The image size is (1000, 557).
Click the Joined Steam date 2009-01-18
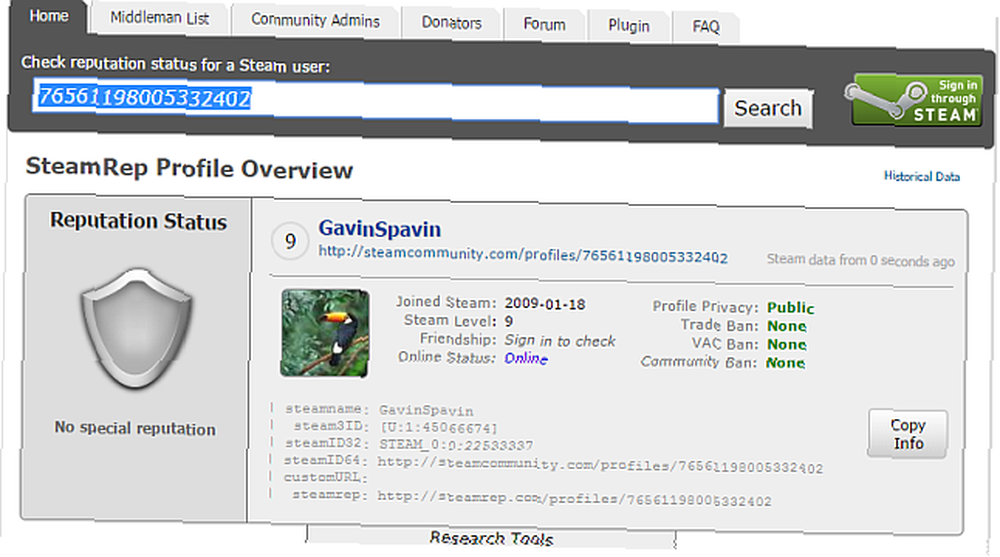tap(545, 304)
